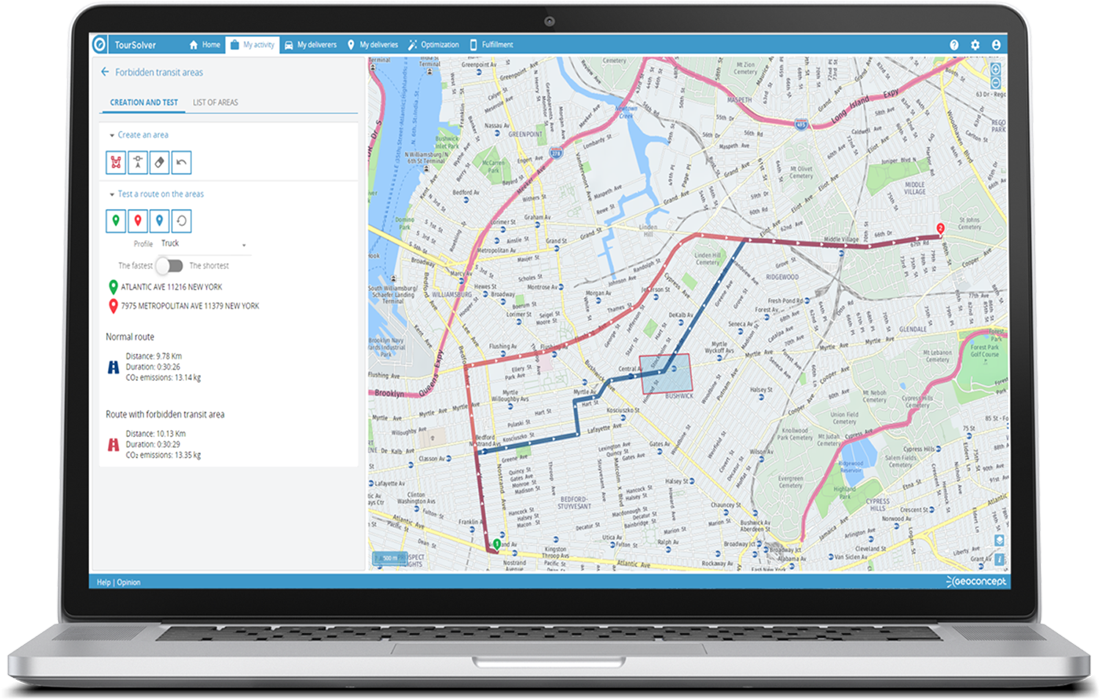Click the map information button

[999, 559]
